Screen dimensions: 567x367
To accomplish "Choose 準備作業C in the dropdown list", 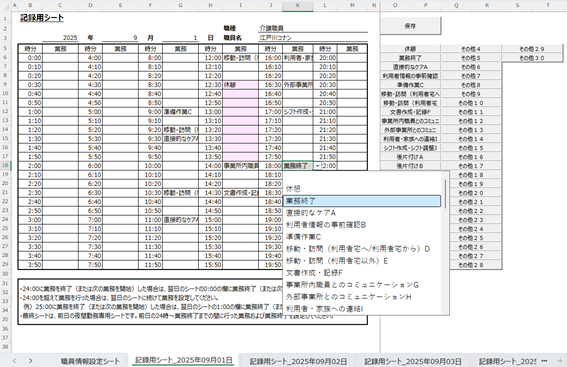I will click(x=362, y=237).
